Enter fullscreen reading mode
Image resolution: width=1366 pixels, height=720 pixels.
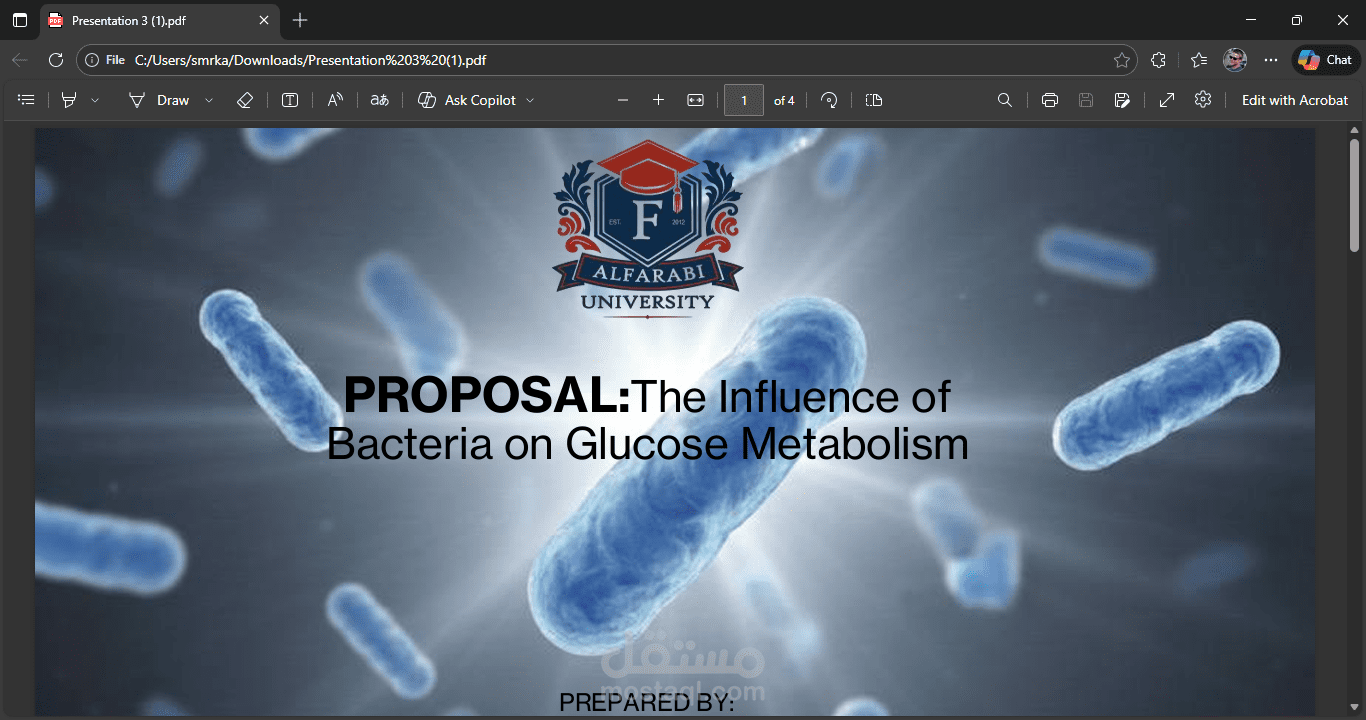(1166, 99)
